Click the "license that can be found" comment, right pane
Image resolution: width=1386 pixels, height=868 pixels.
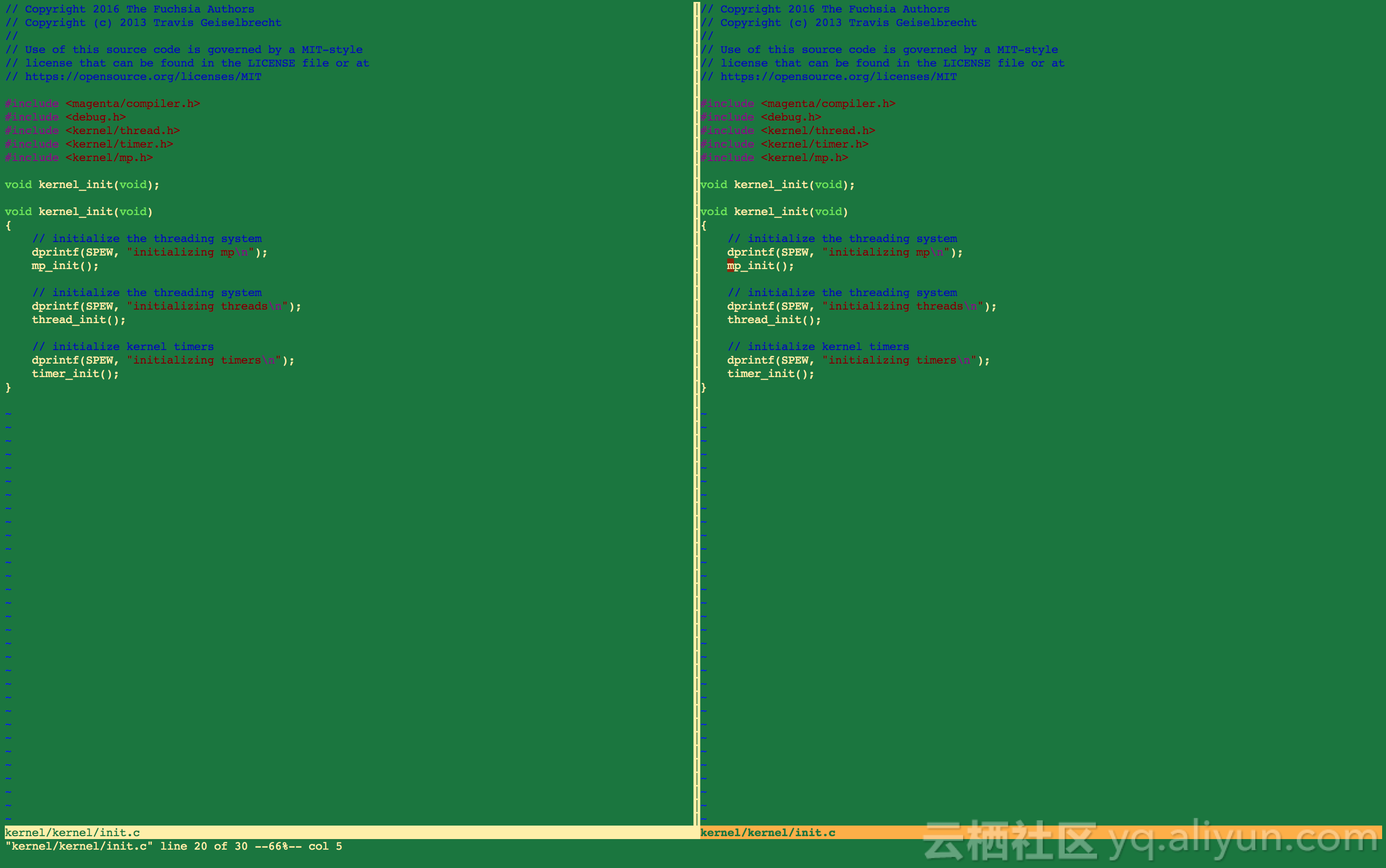tap(883, 63)
